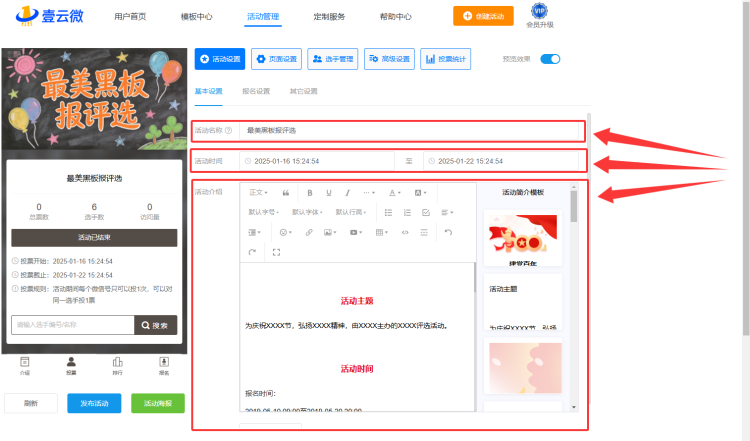This screenshot has width=750, height=441.
Task: Click the 搜索 button in the preview
Action: click(155, 325)
